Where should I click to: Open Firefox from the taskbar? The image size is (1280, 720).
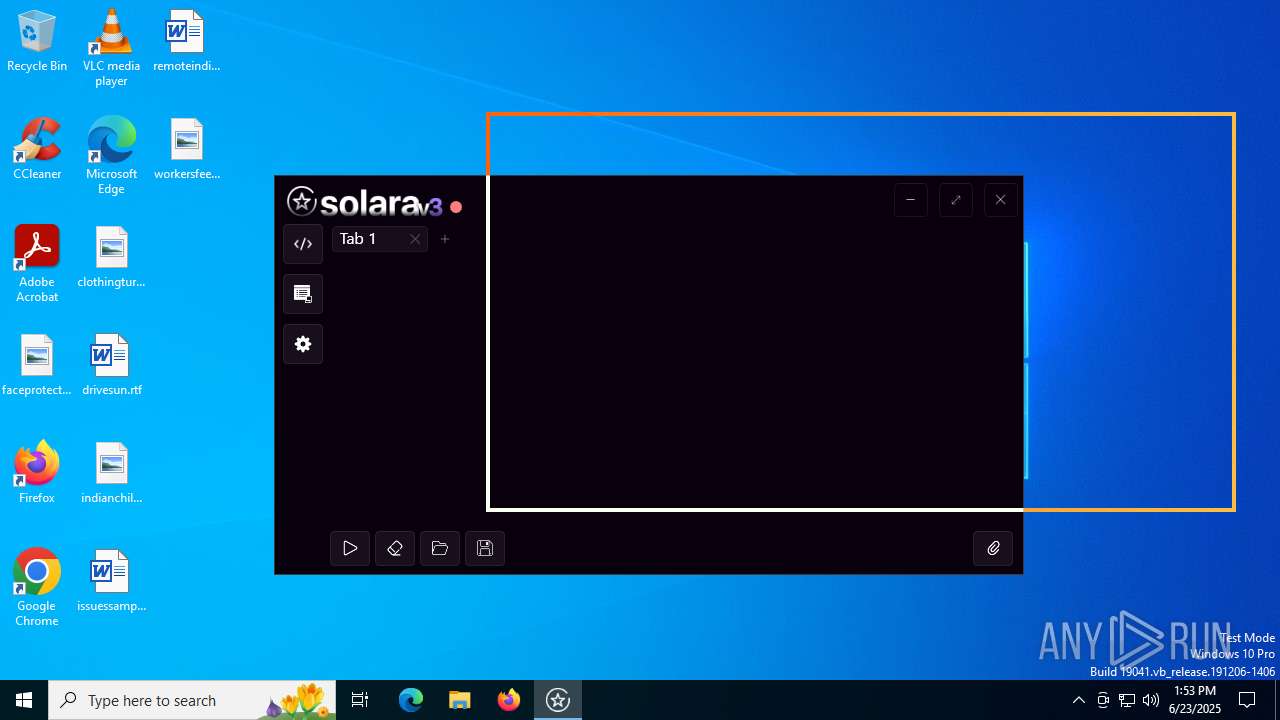(x=509, y=700)
